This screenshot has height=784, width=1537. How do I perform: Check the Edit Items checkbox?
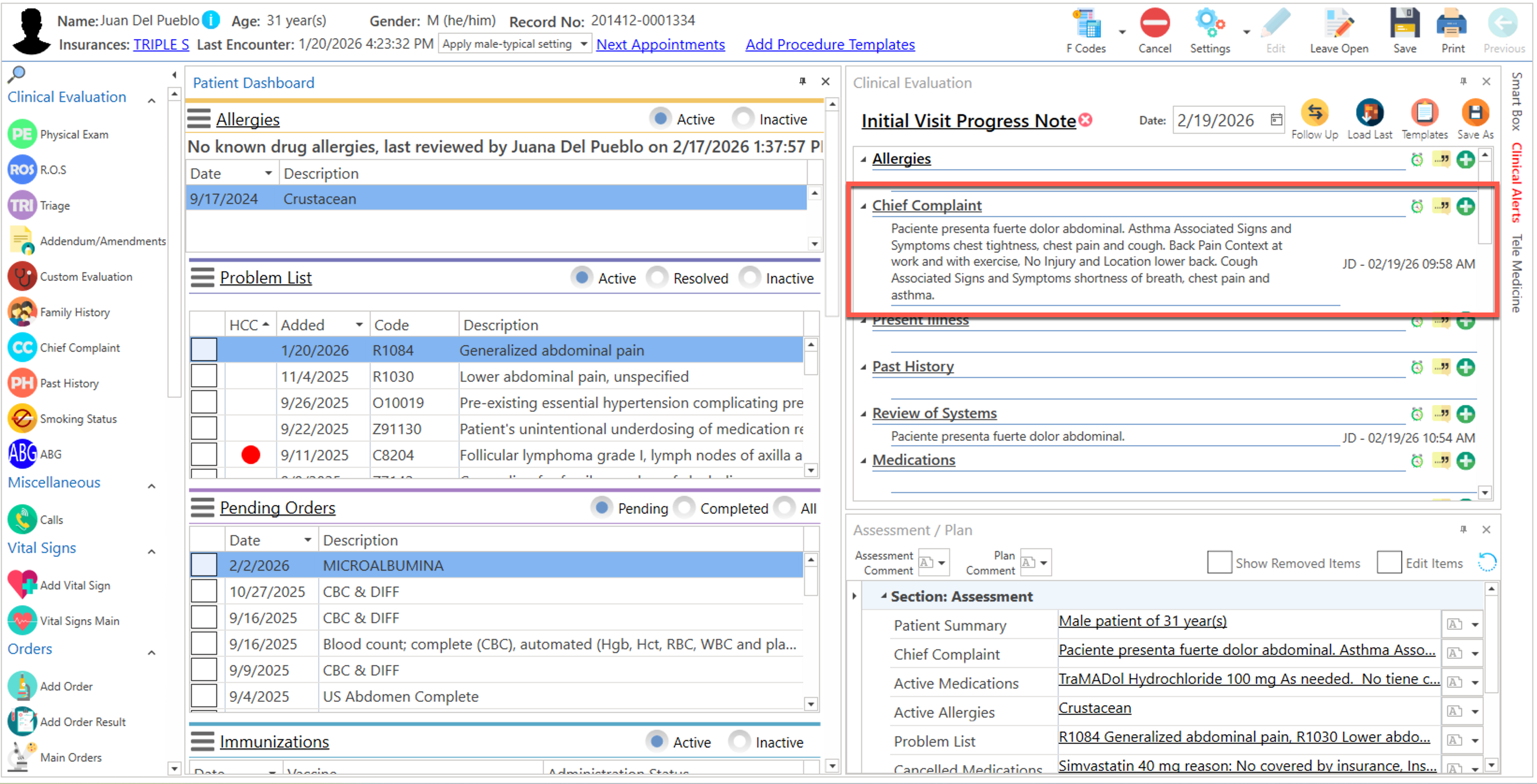(x=1389, y=562)
